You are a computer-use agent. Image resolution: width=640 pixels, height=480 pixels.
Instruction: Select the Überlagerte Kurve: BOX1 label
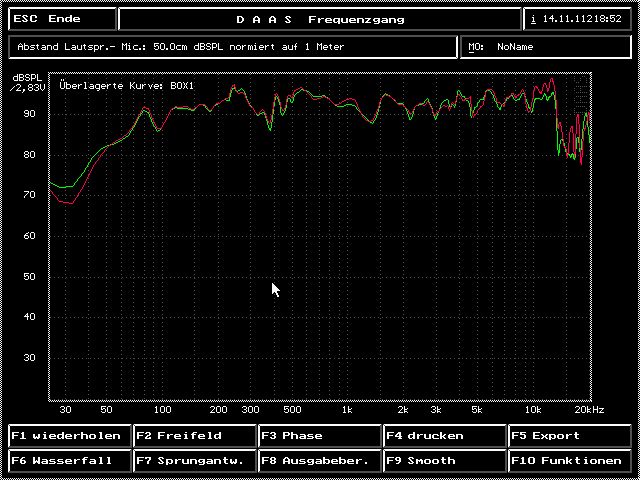coord(127,86)
